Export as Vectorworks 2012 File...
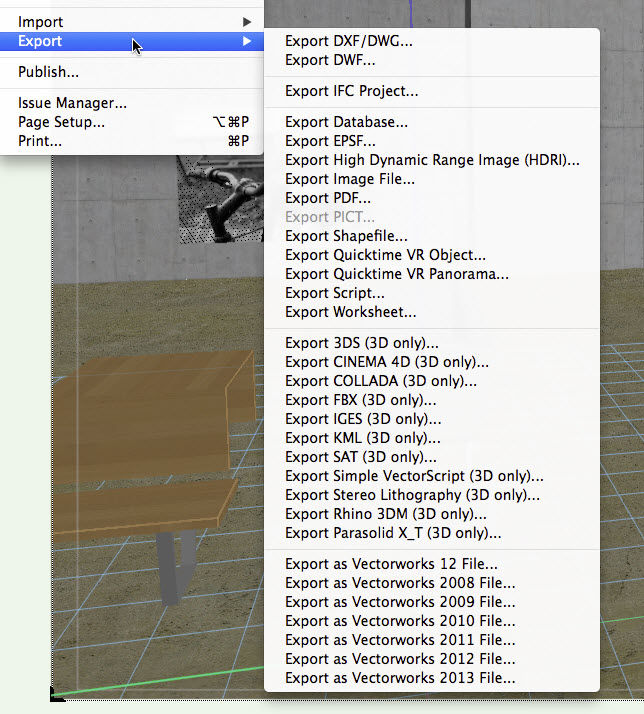 (432, 659)
